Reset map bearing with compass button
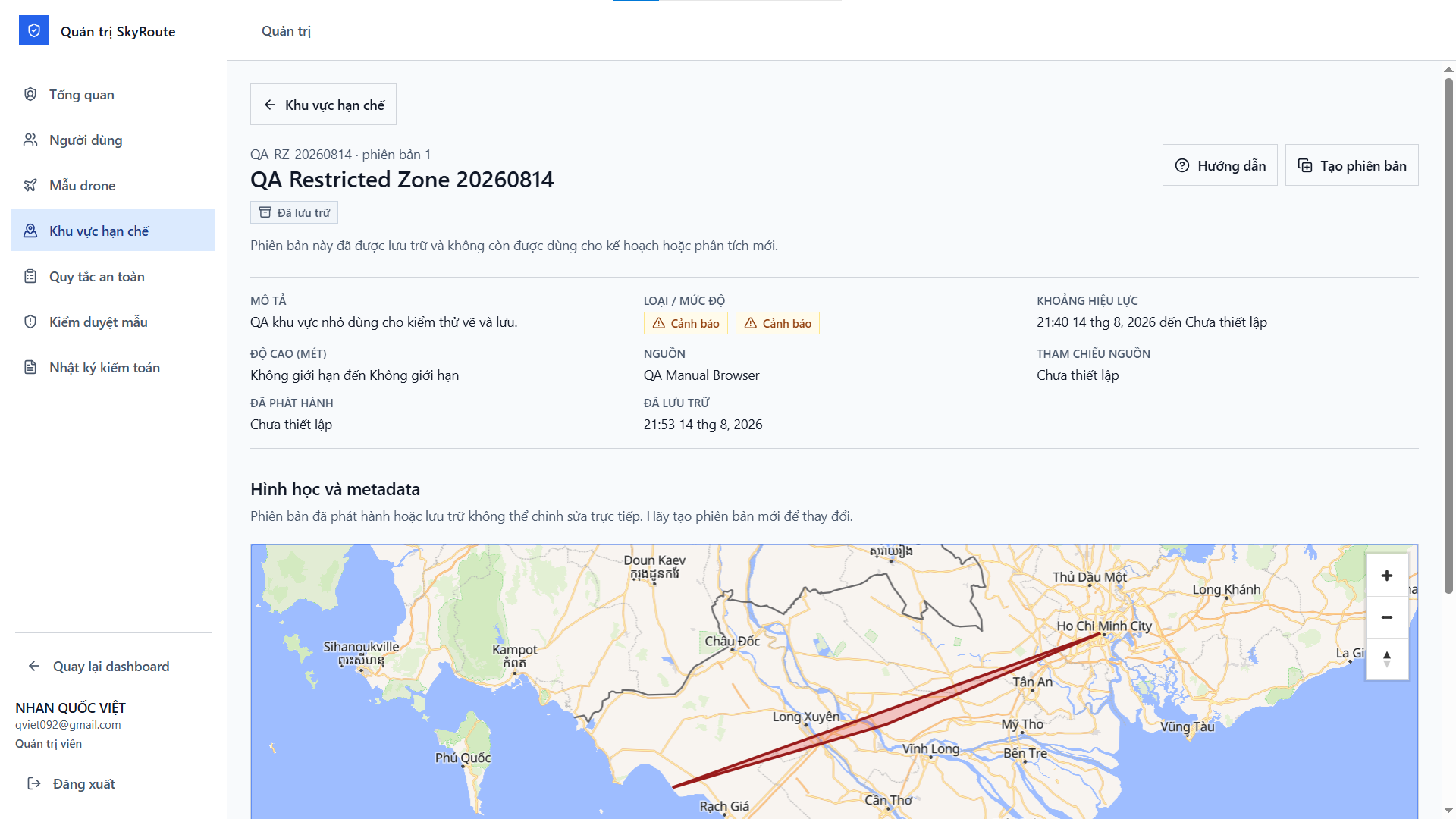This screenshot has width=1456, height=819. coord(1387,659)
